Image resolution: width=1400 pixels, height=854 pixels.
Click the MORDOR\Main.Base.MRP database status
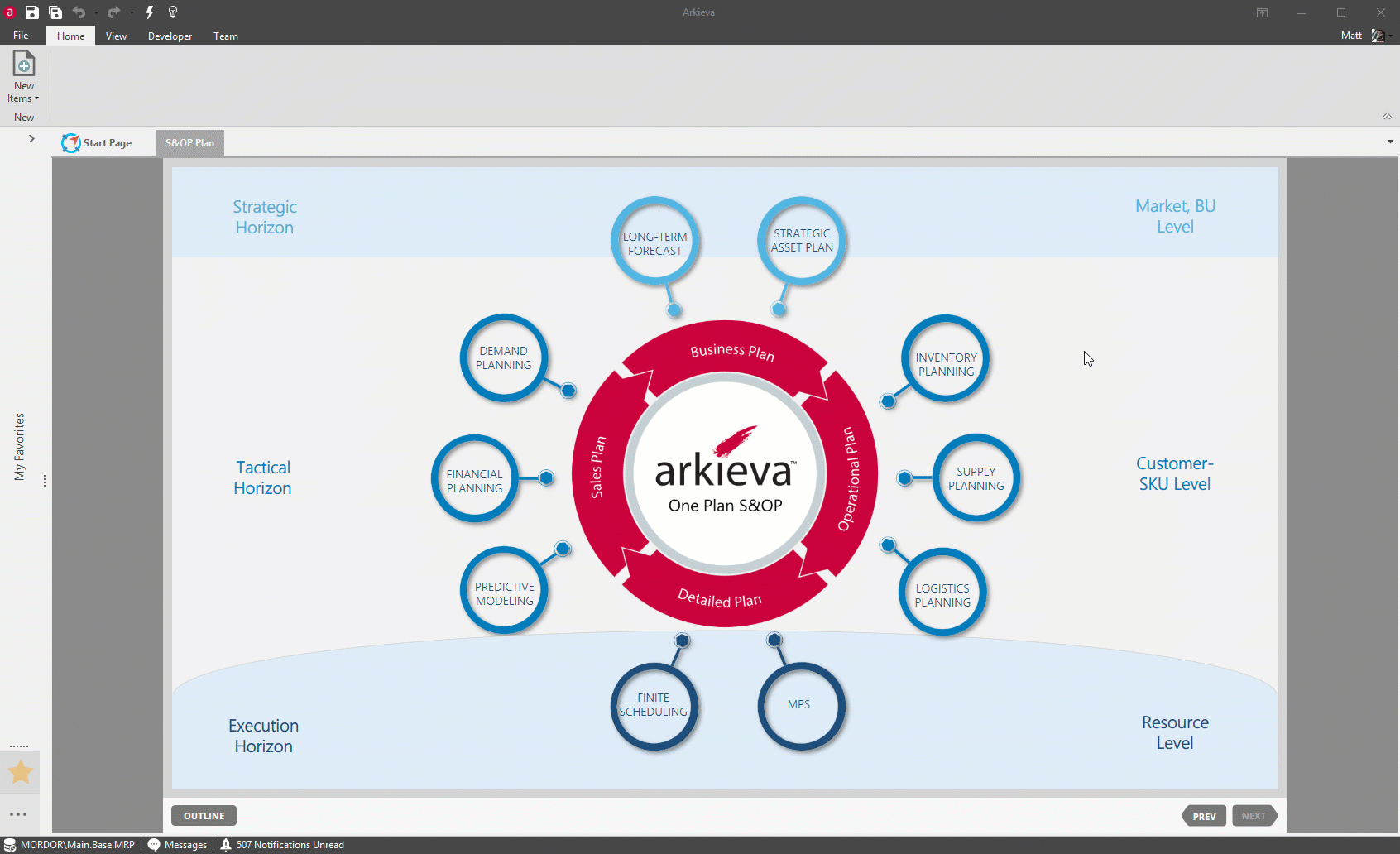70,845
